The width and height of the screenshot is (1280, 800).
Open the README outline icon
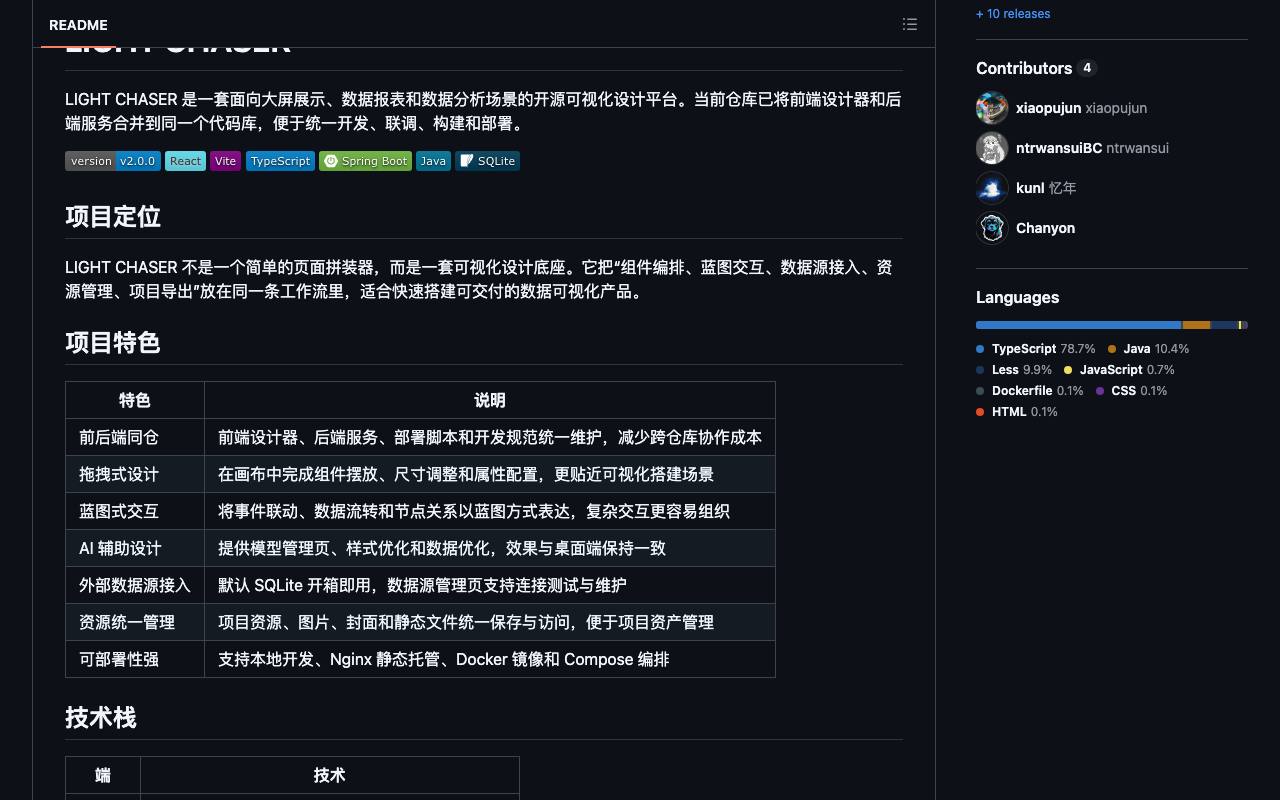tap(910, 24)
